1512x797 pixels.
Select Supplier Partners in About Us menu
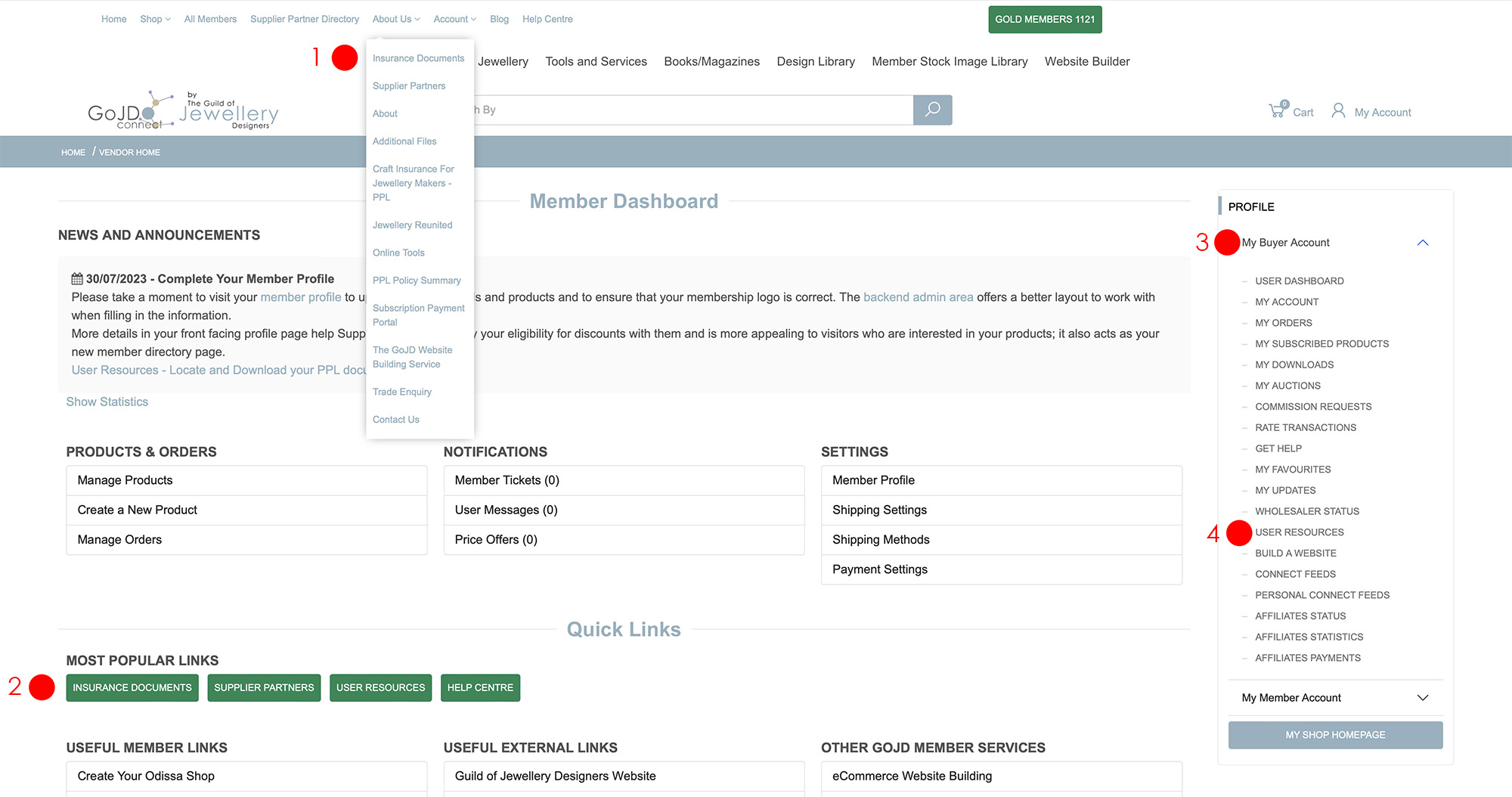(x=409, y=86)
